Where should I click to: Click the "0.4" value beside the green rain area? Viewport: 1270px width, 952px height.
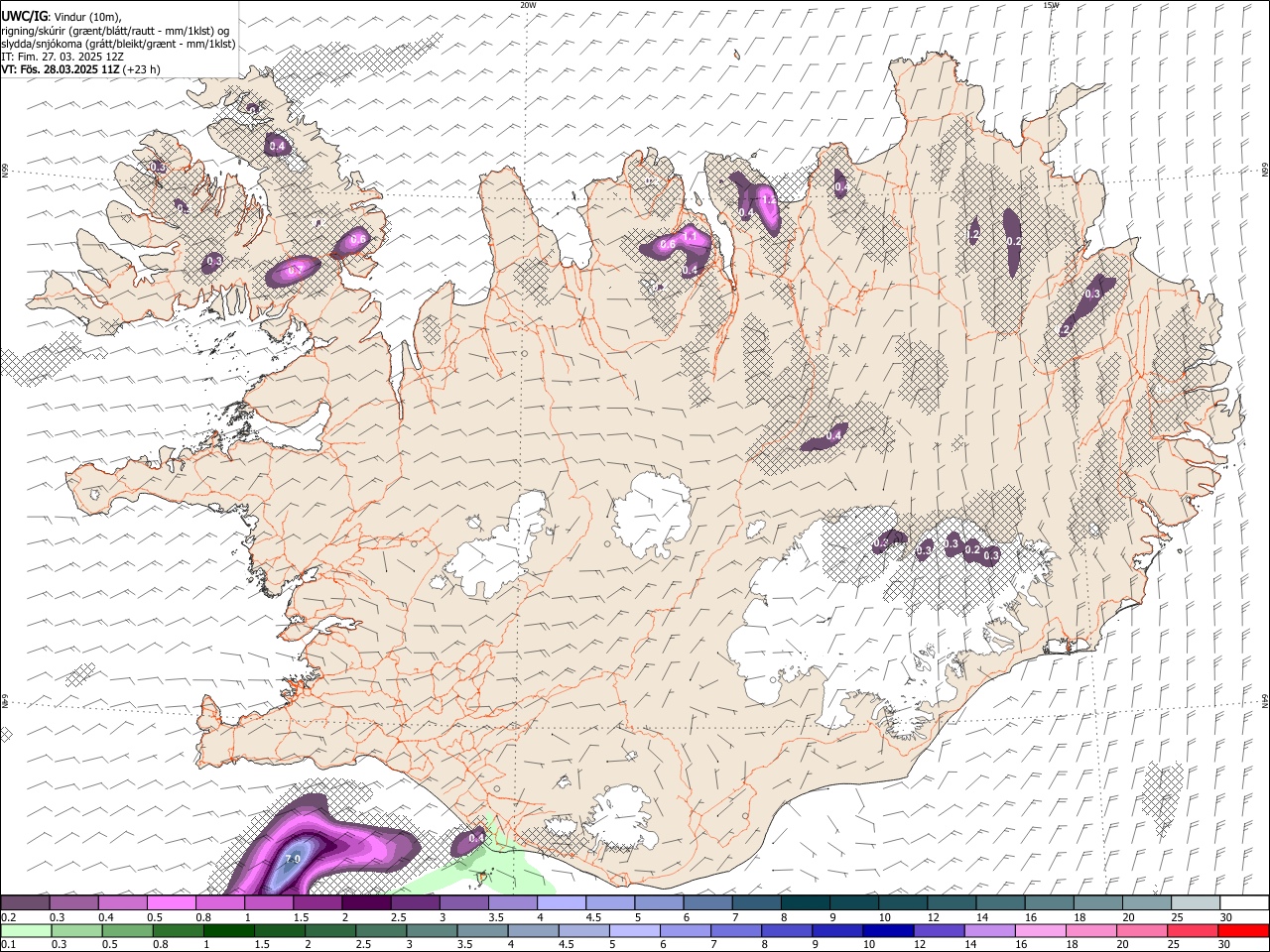476,839
